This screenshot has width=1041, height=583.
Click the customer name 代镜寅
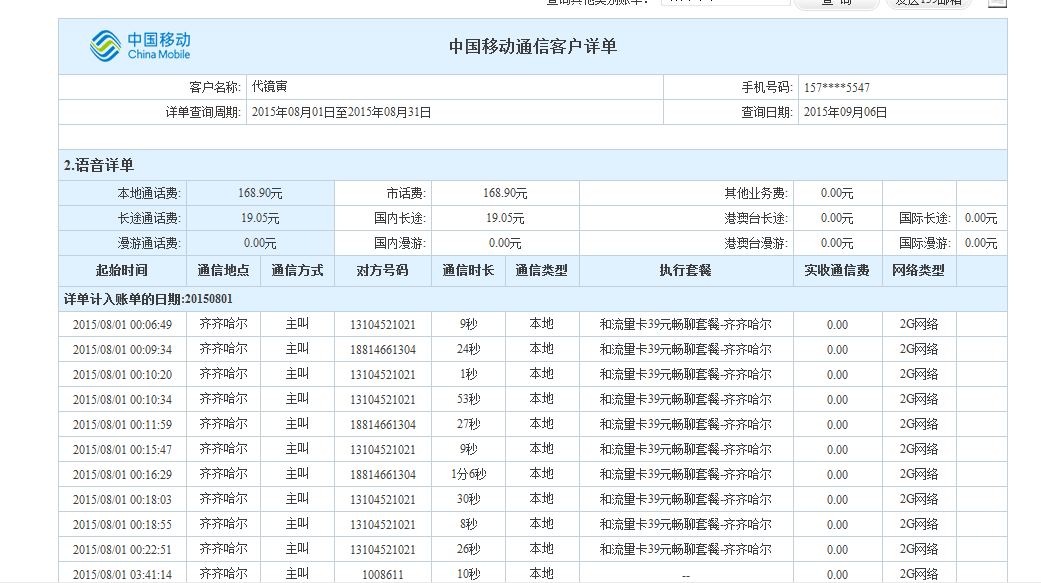click(x=270, y=86)
